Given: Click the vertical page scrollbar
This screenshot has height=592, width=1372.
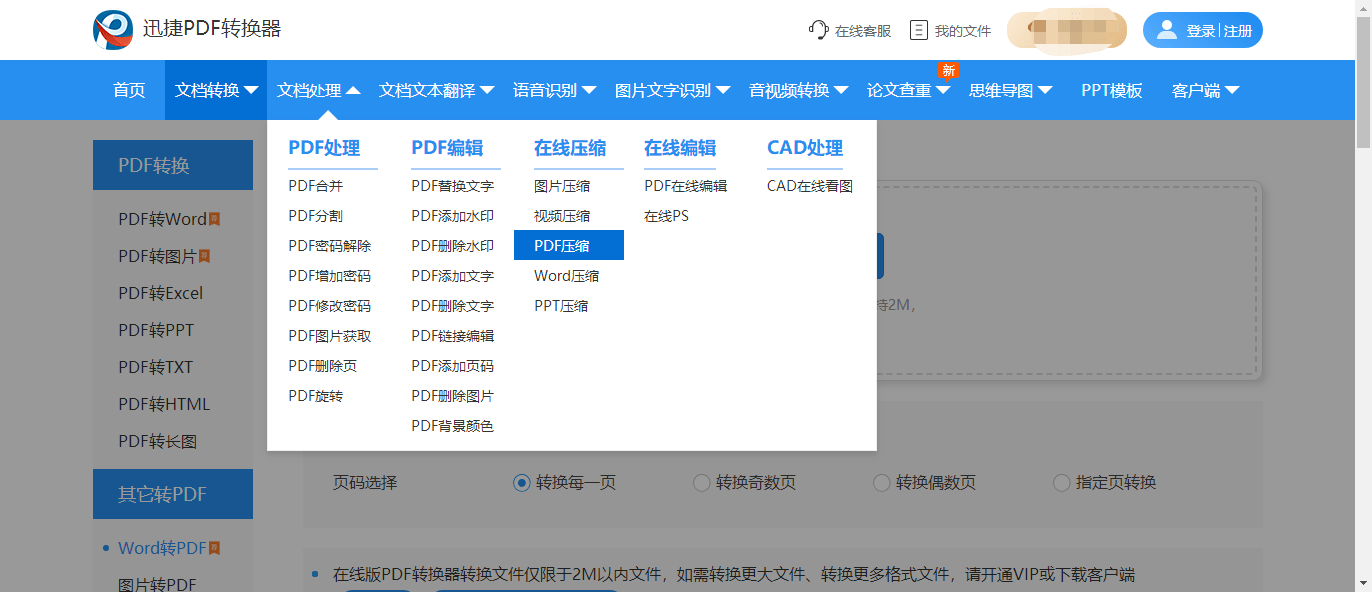Looking at the screenshot, I should pos(1363,296).
